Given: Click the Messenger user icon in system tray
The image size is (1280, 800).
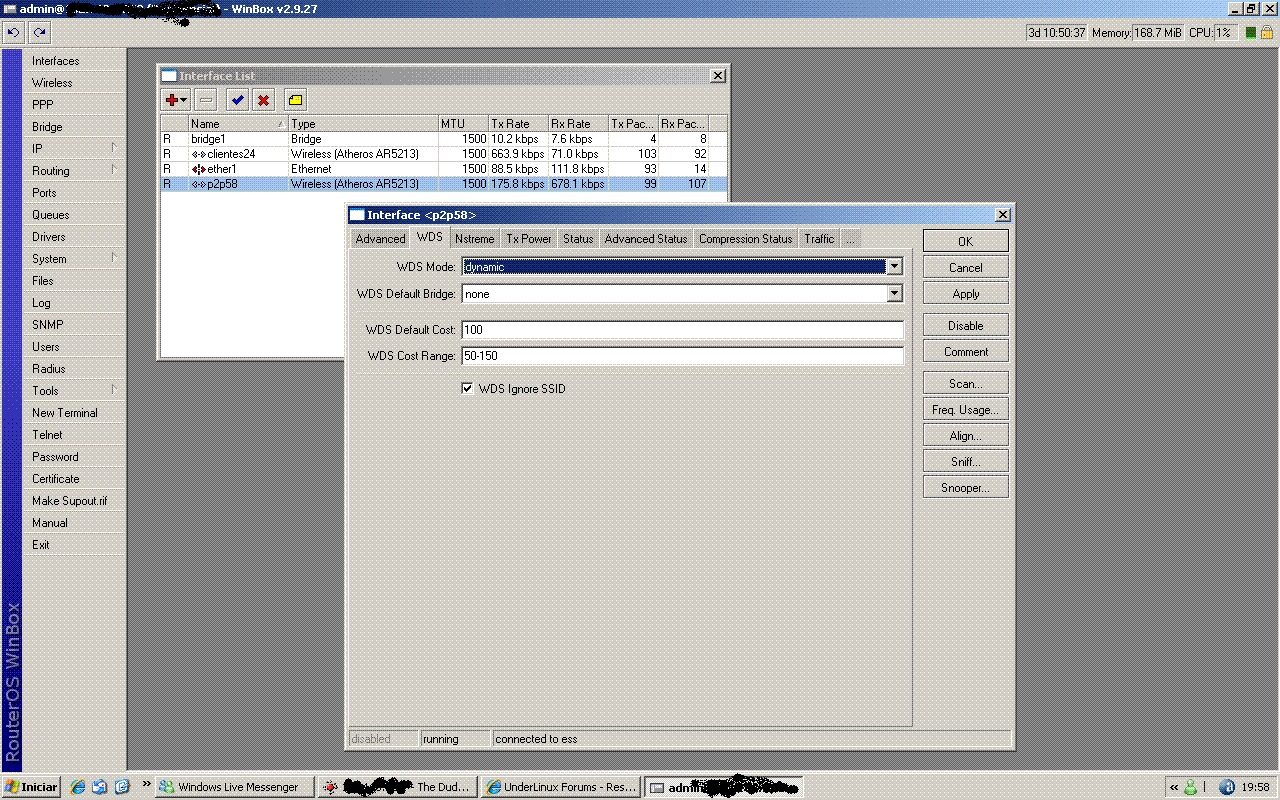Looking at the screenshot, I should point(1190,787).
